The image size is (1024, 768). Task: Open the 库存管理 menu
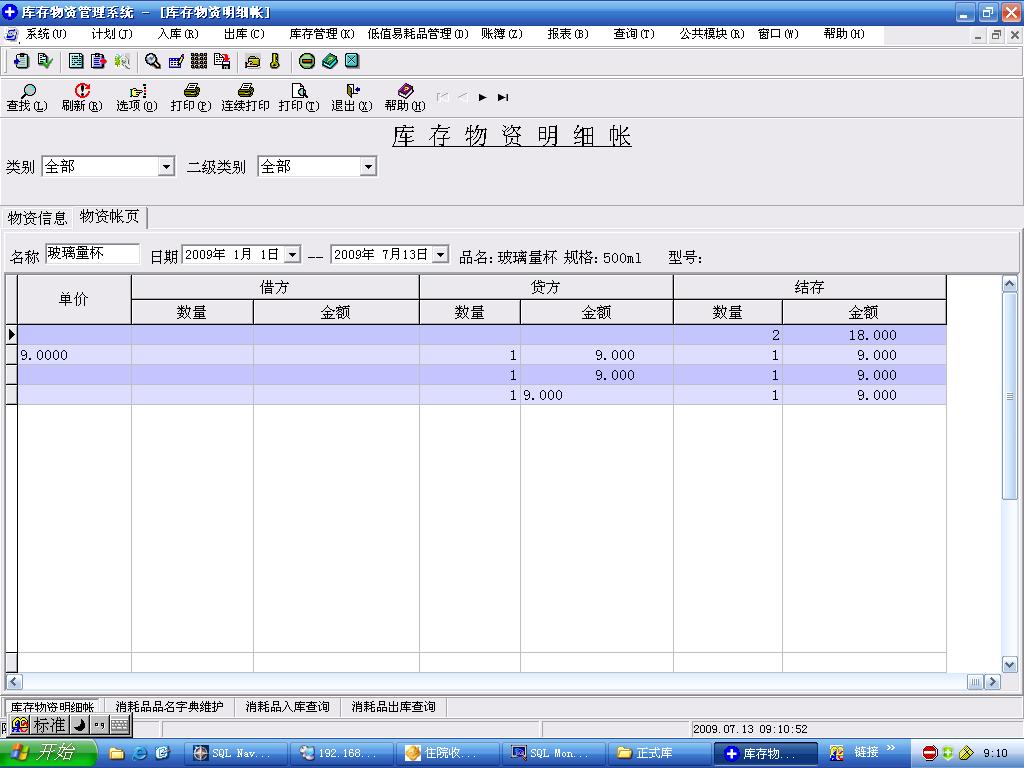(321, 34)
